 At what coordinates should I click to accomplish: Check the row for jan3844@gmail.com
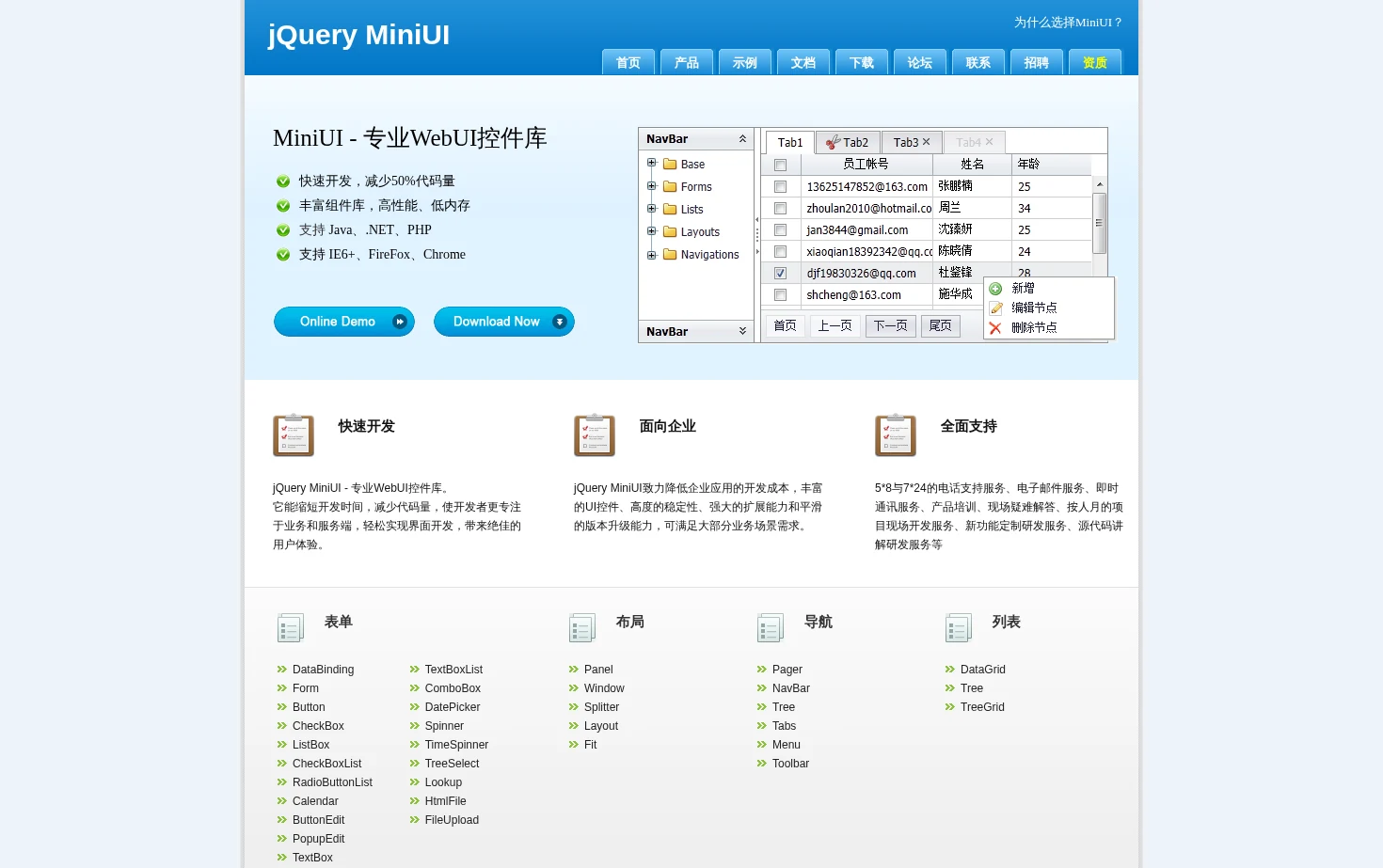pos(780,229)
